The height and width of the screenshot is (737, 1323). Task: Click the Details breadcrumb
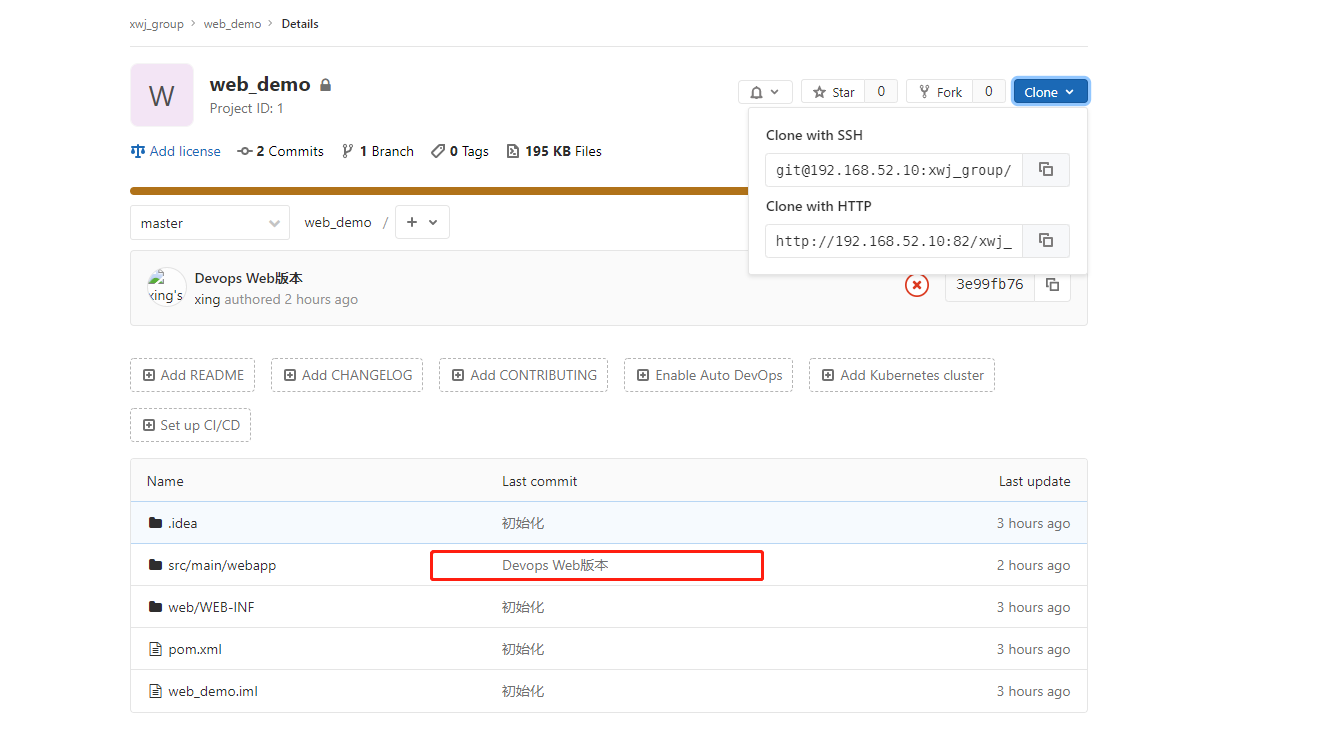(300, 24)
